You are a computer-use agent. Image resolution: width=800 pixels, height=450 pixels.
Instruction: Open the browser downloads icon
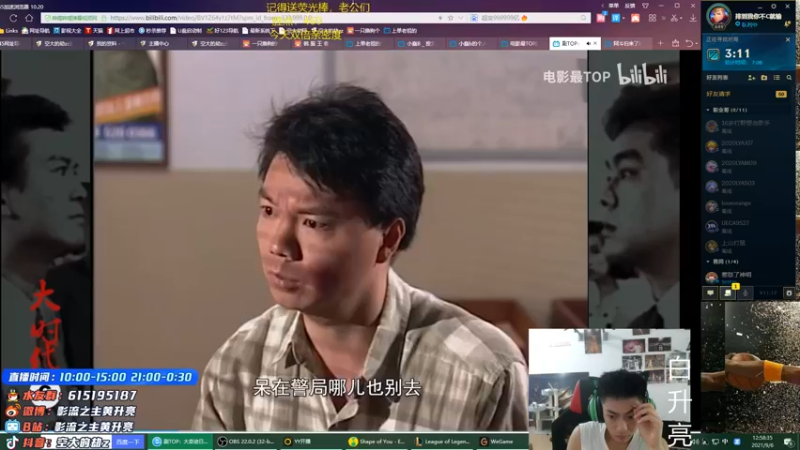point(692,18)
